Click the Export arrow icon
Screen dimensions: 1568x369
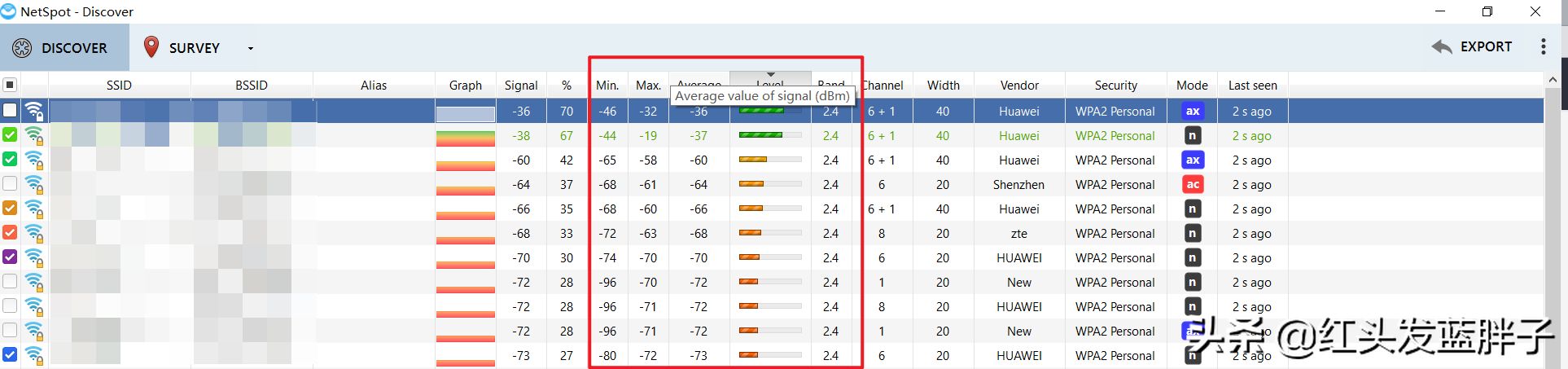coord(1441,47)
